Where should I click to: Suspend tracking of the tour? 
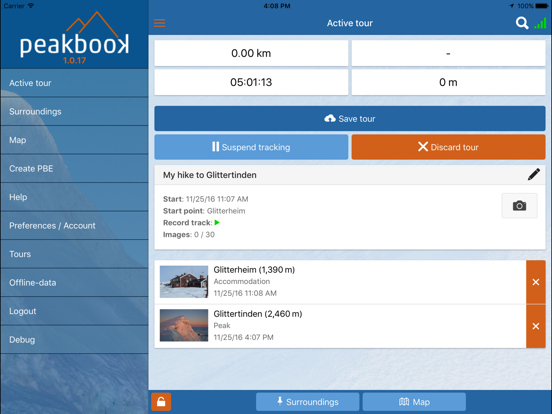[x=251, y=147]
